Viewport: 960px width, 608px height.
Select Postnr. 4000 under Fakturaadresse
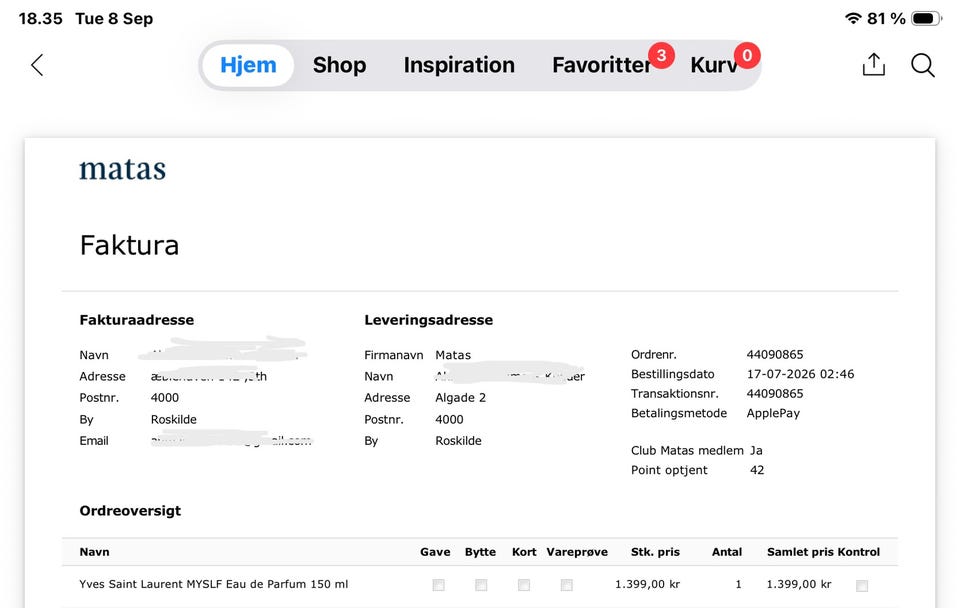(165, 398)
